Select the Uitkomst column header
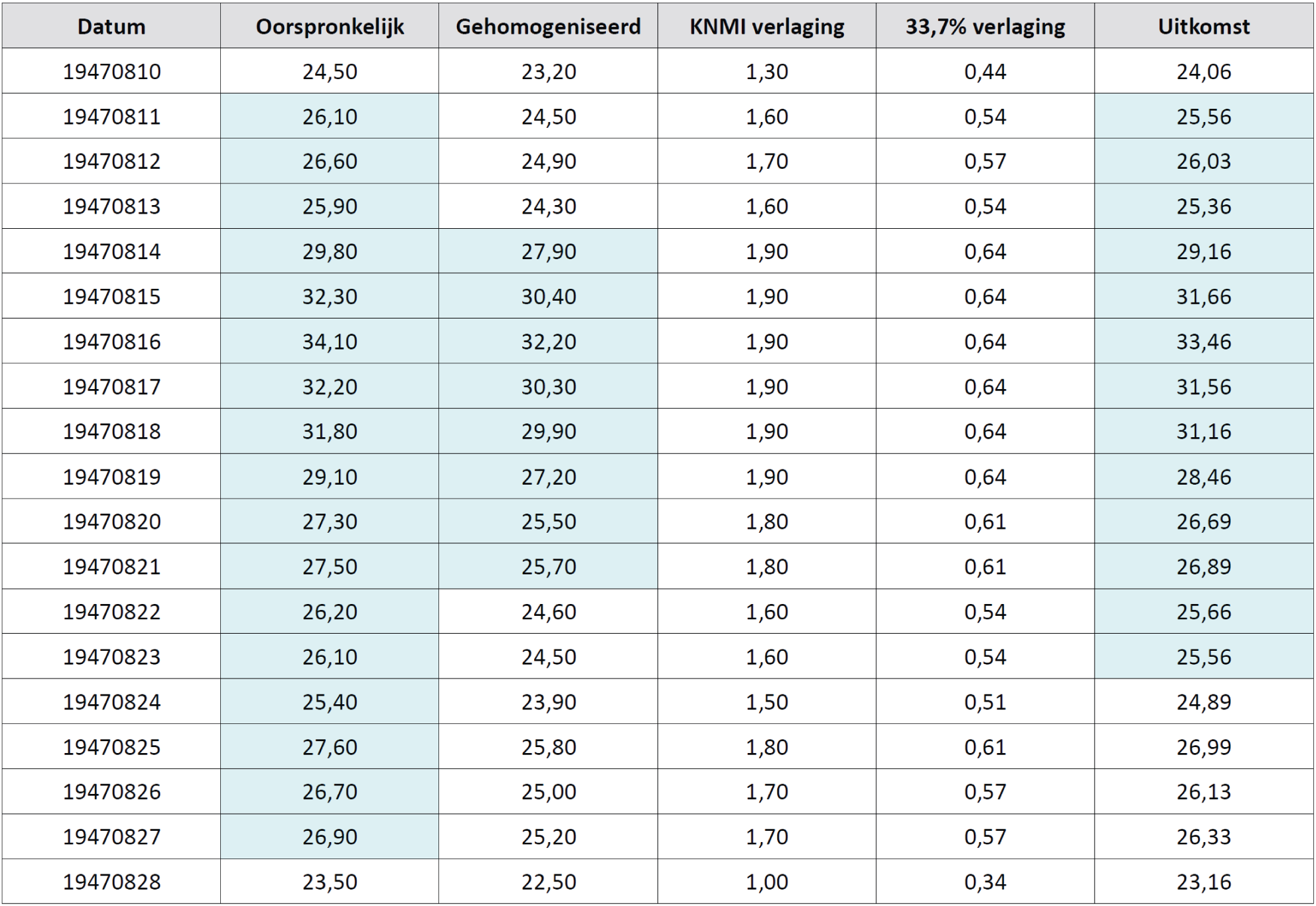 [x=1204, y=26]
